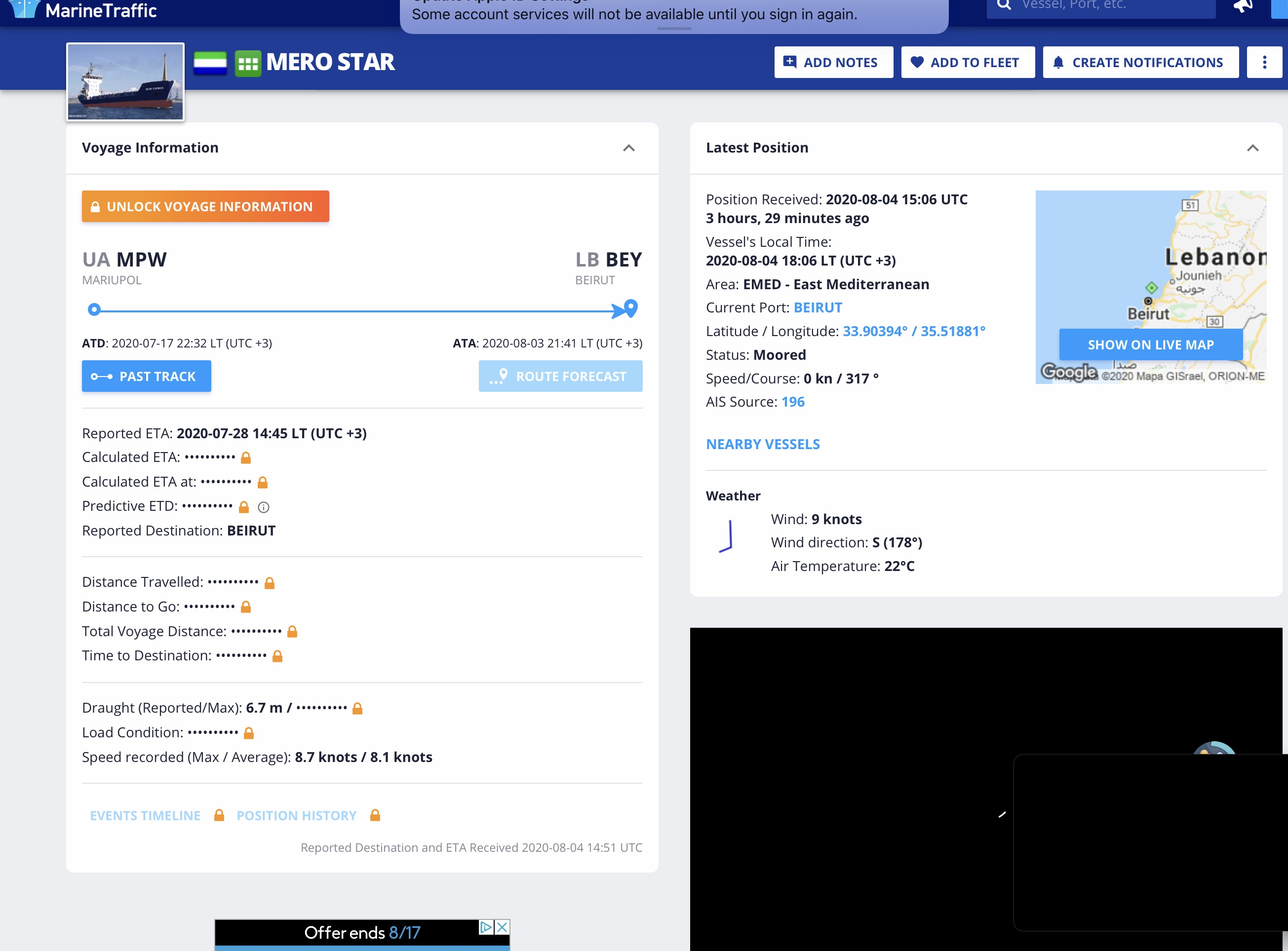Viewport: 1288px width, 951px height.
Task: Click the MERO STAR vessel name heading
Action: [330, 62]
